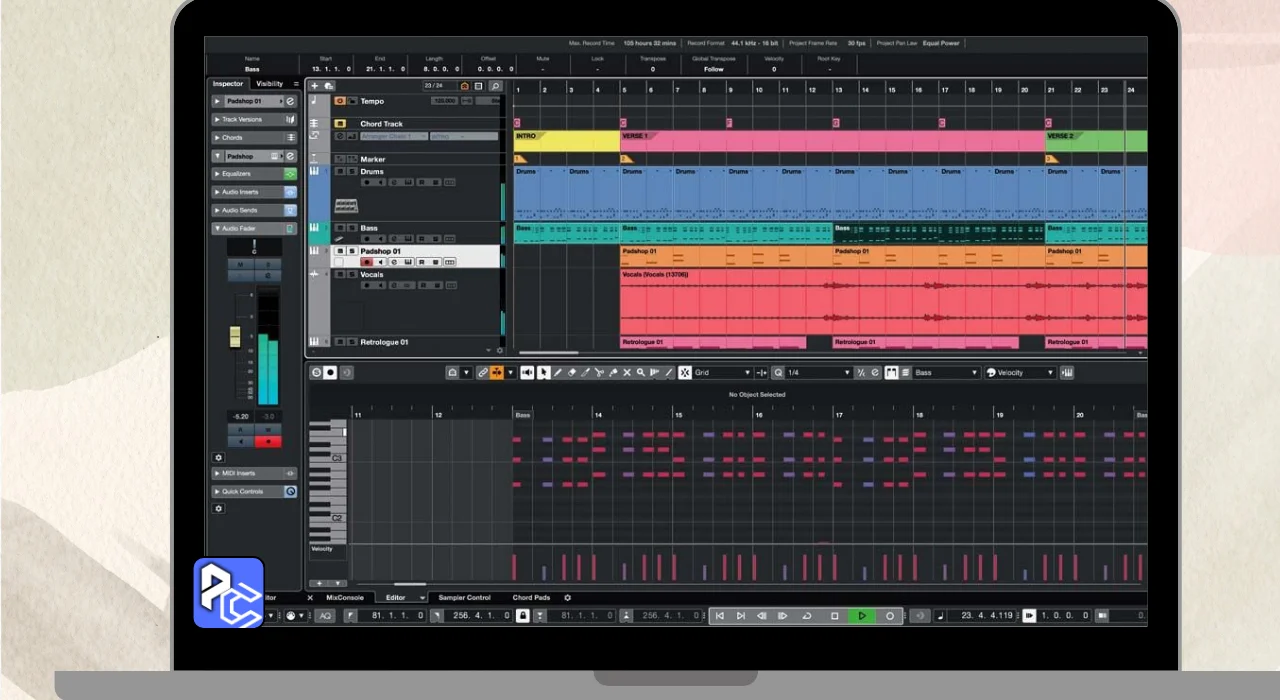
Task: Solo the Bass track
Action: pyautogui.click(x=351, y=228)
